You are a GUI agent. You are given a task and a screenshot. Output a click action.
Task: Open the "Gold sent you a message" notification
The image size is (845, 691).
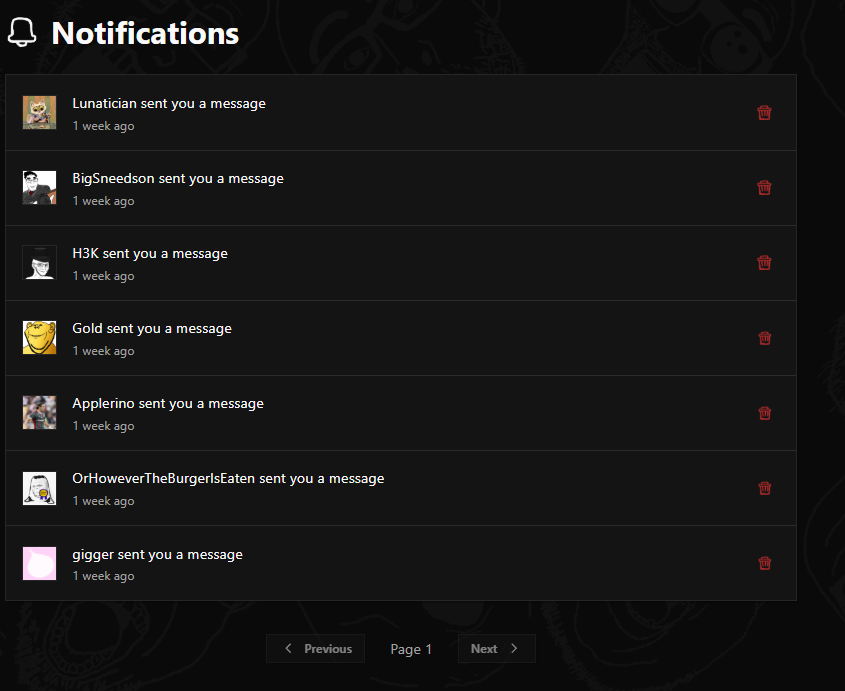[152, 329]
